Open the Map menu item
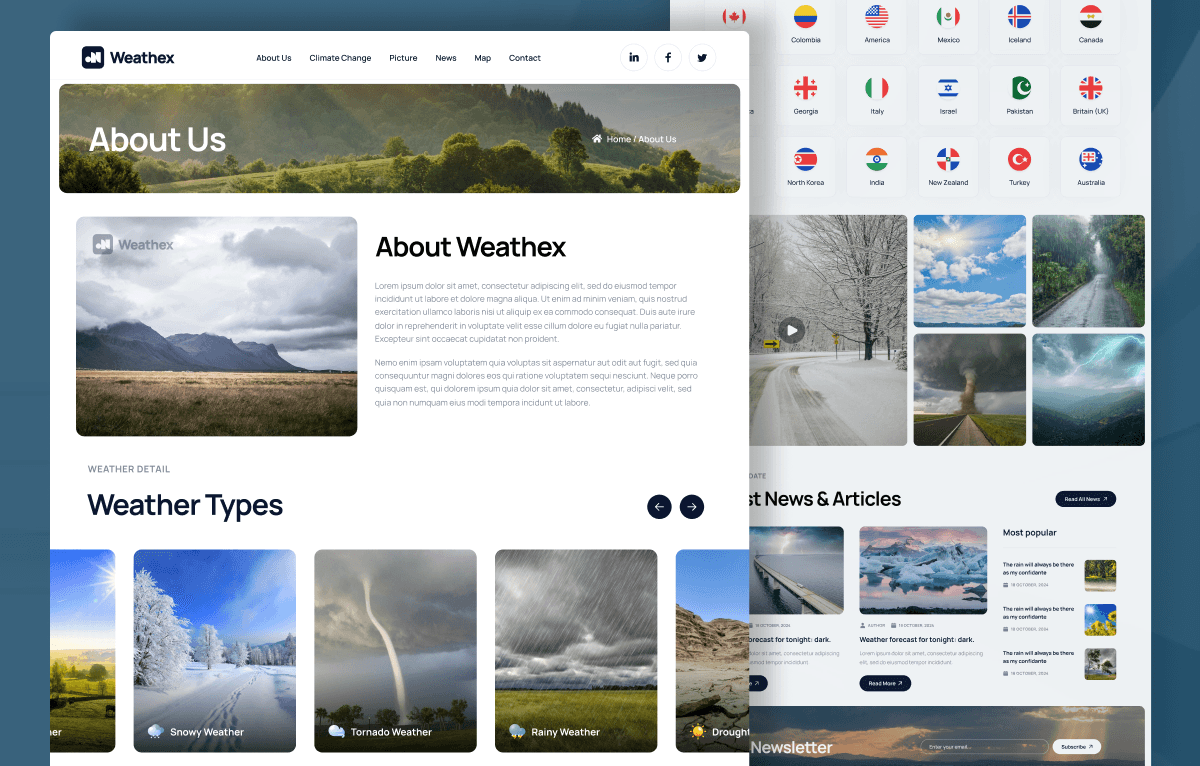The width and height of the screenshot is (1200, 766). pyautogui.click(x=482, y=58)
